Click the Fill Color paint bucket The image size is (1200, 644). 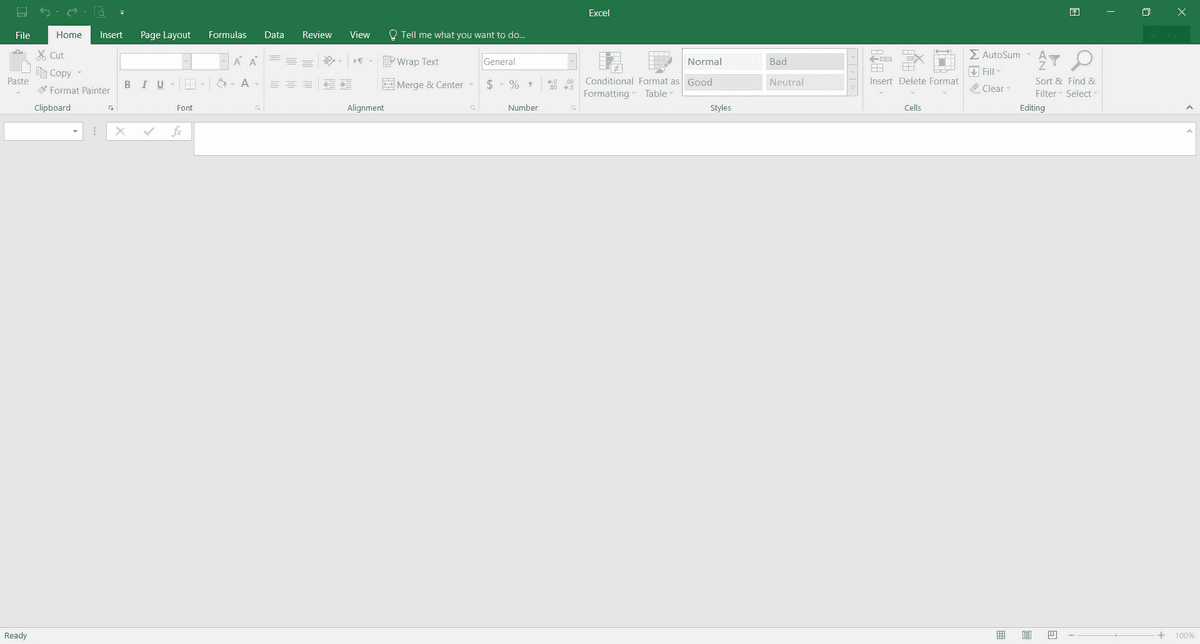(221, 85)
